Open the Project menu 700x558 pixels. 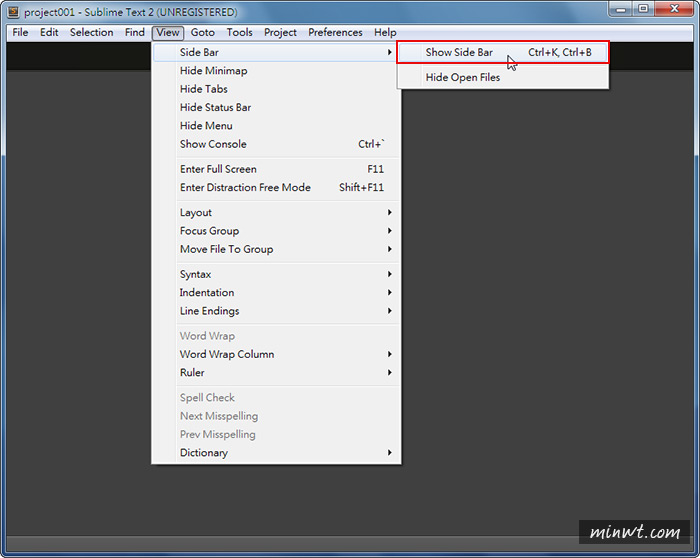pos(280,33)
